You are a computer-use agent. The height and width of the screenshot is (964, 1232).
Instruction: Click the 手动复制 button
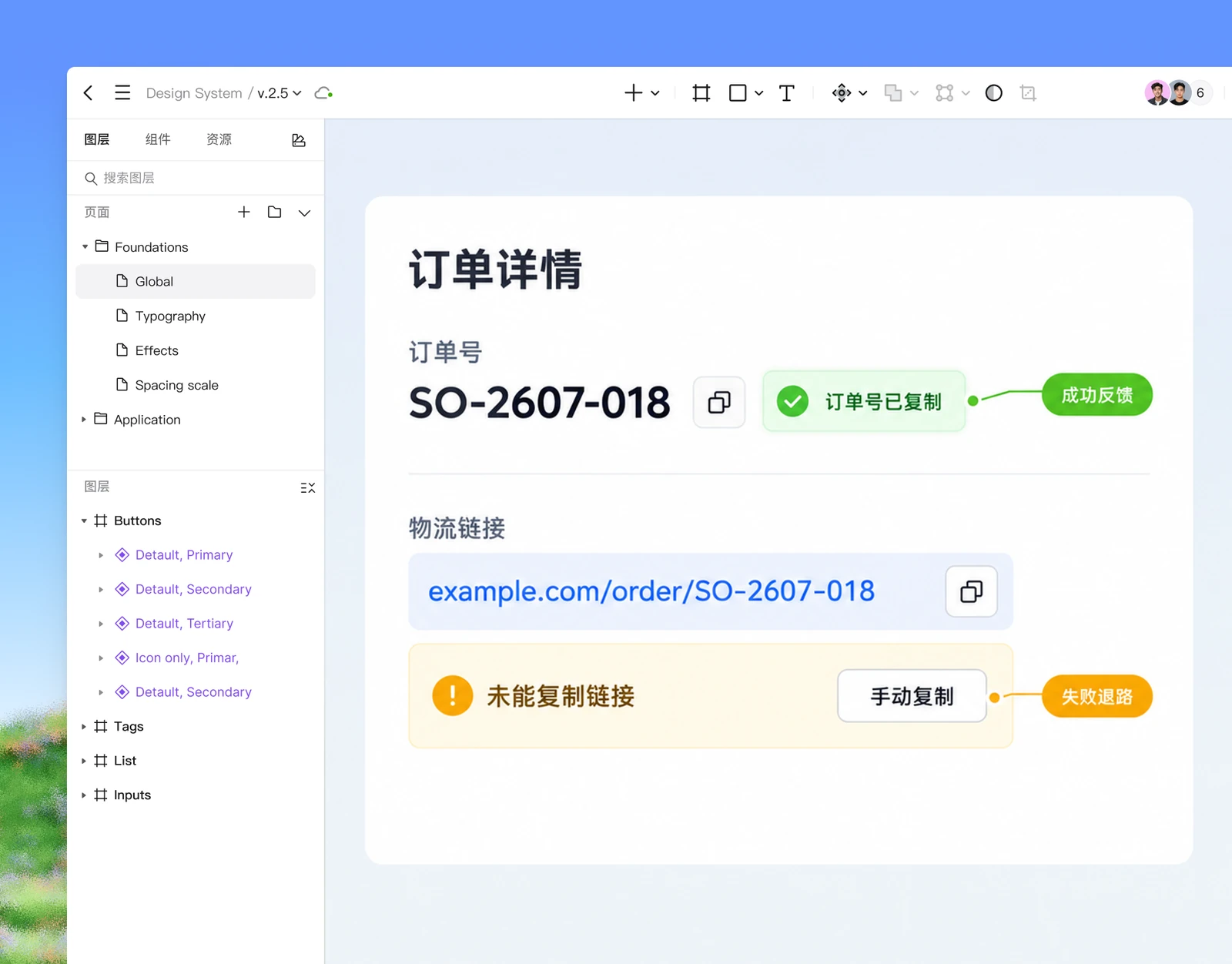(912, 696)
